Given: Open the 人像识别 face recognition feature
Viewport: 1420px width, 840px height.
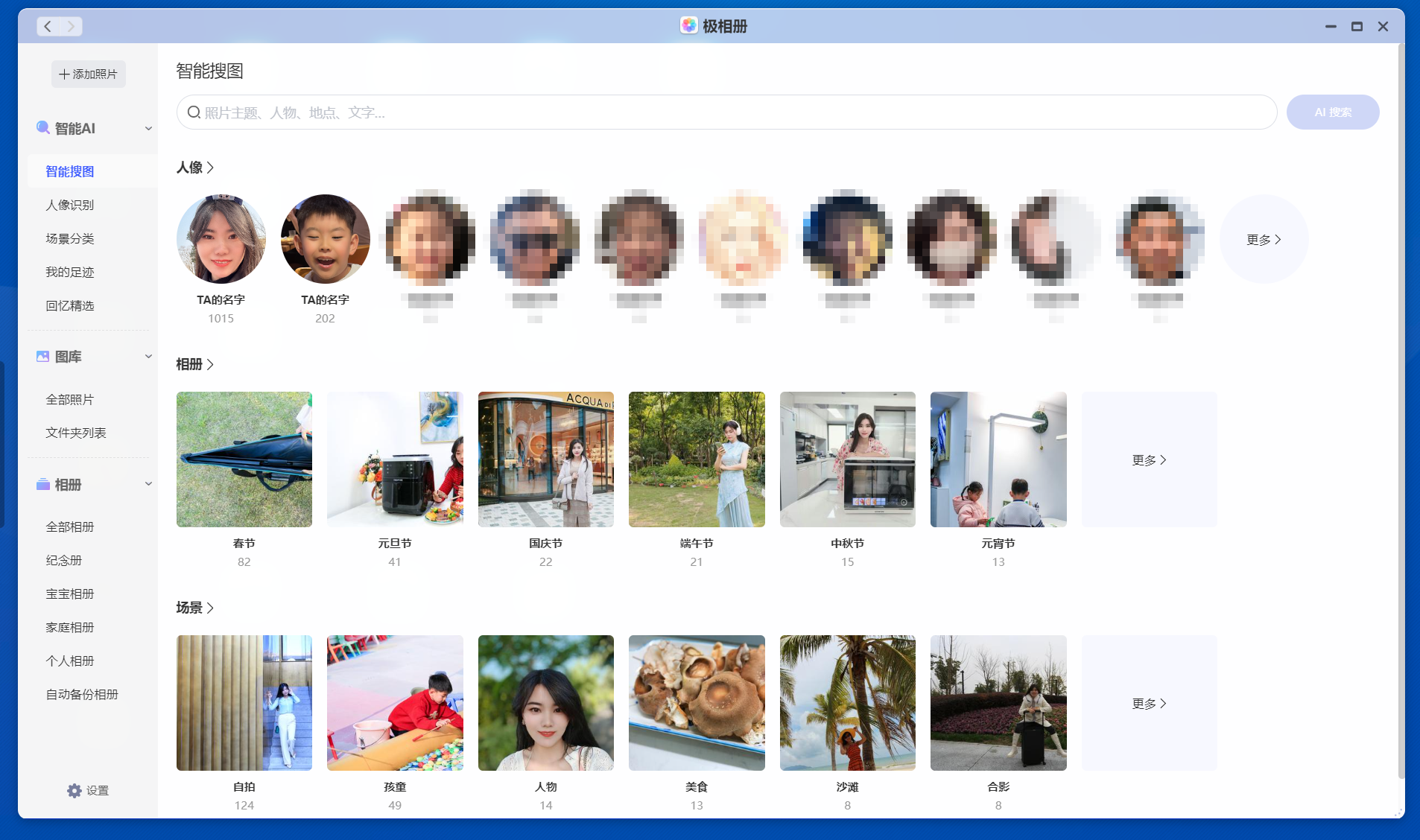Looking at the screenshot, I should (70, 205).
